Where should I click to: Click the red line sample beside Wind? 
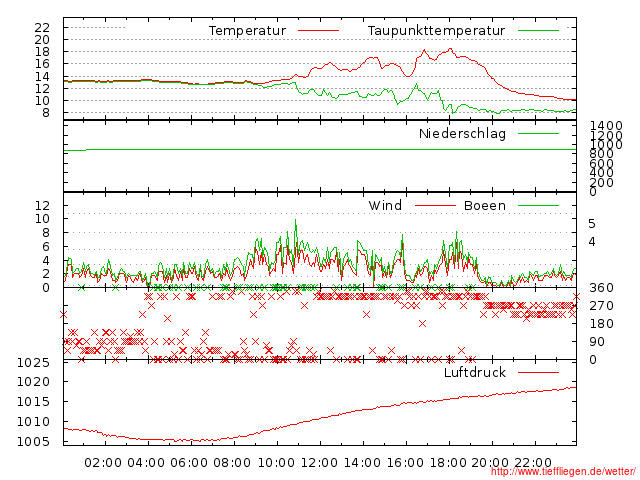point(435,205)
